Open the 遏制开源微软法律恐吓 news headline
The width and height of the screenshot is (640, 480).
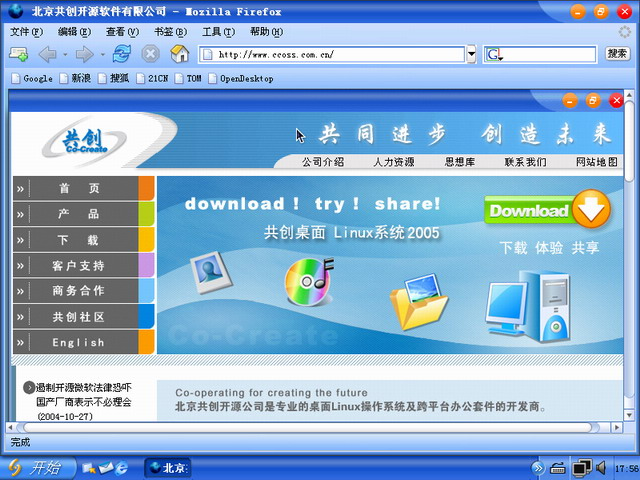click(x=84, y=387)
